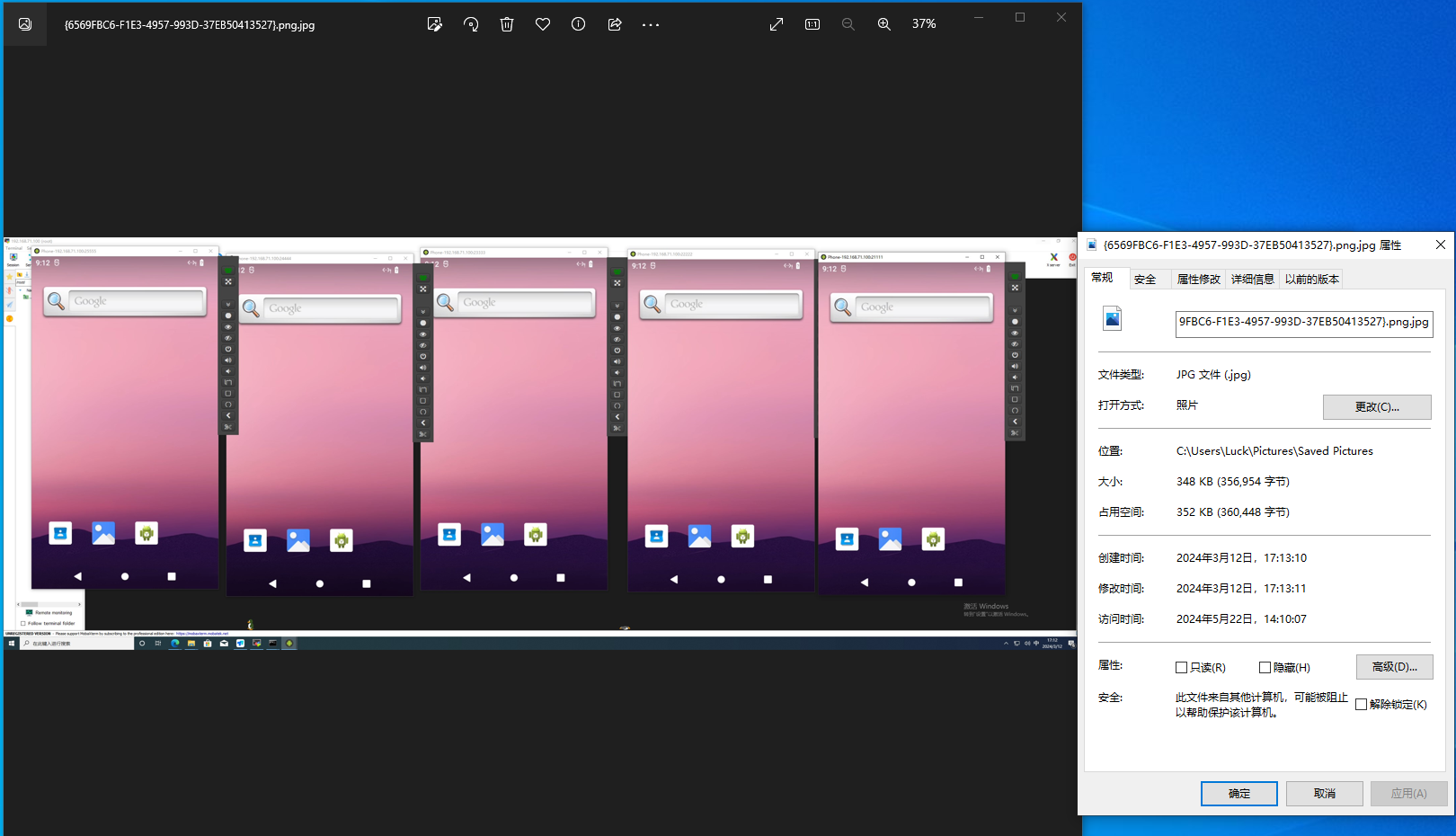Click the photo file name in title bar
This screenshot has height=836, width=1456.
click(x=190, y=25)
